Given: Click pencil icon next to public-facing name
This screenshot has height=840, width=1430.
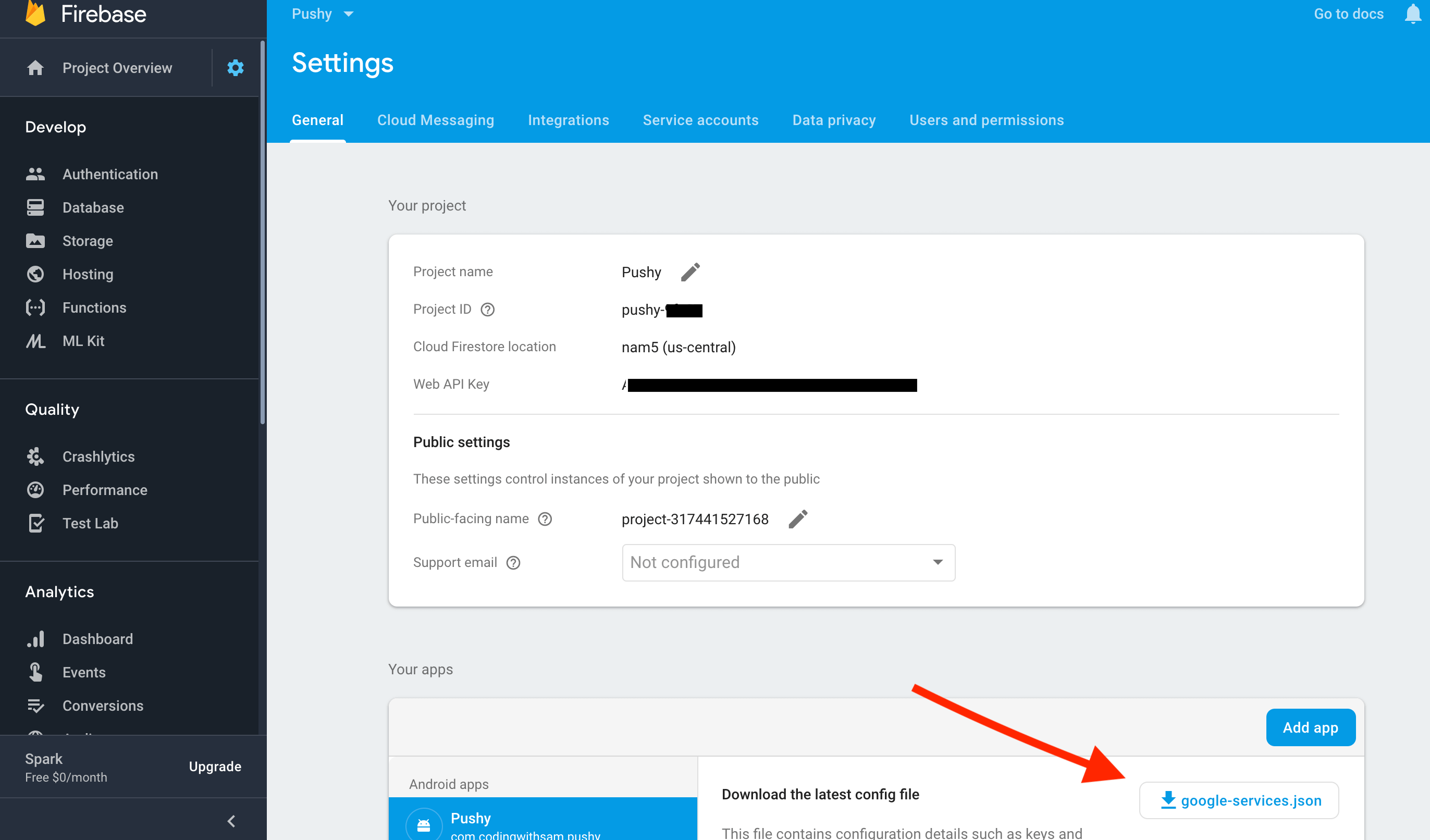Looking at the screenshot, I should 797,519.
